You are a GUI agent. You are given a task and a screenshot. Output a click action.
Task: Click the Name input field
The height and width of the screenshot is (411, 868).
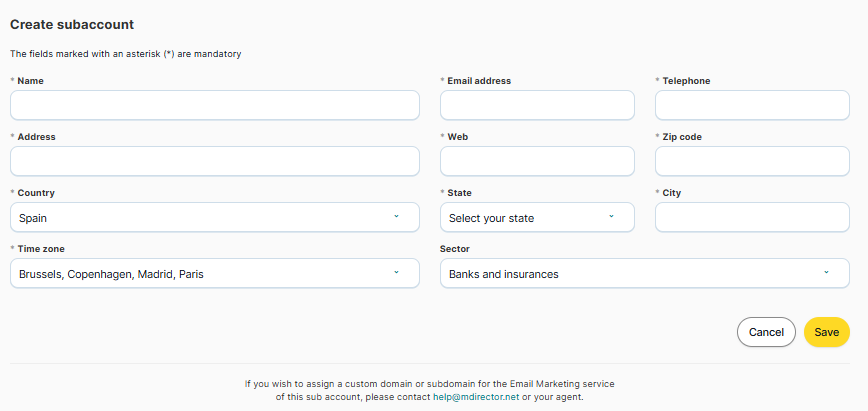pos(214,105)
